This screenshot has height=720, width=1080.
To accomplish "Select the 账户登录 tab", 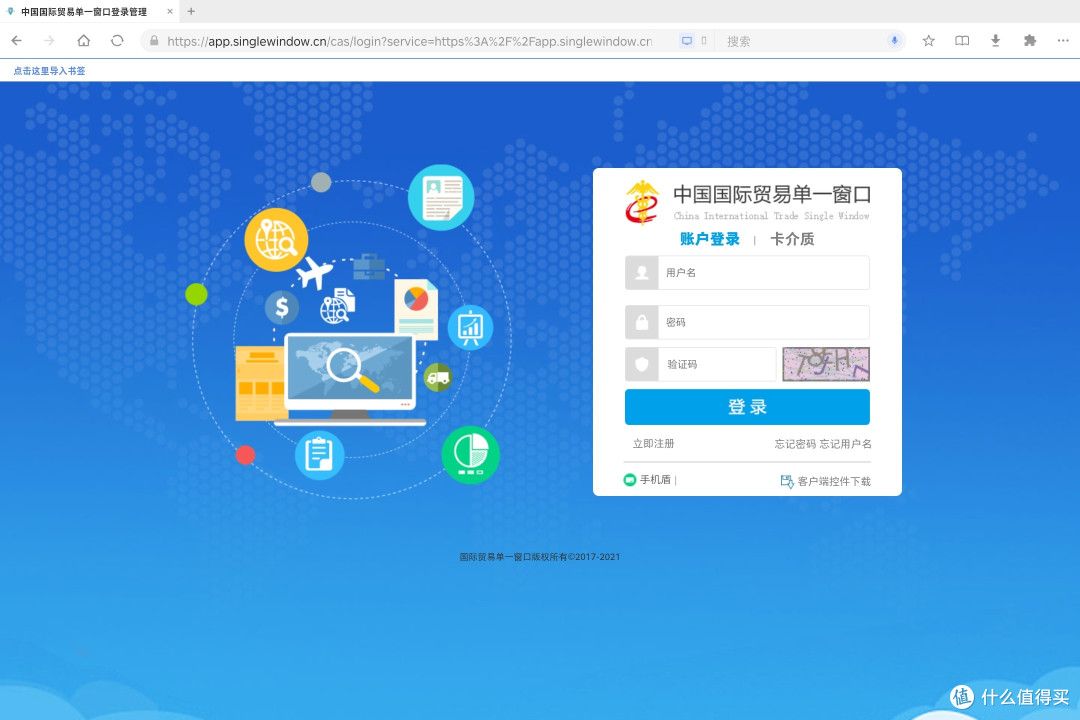I will 712,239.
